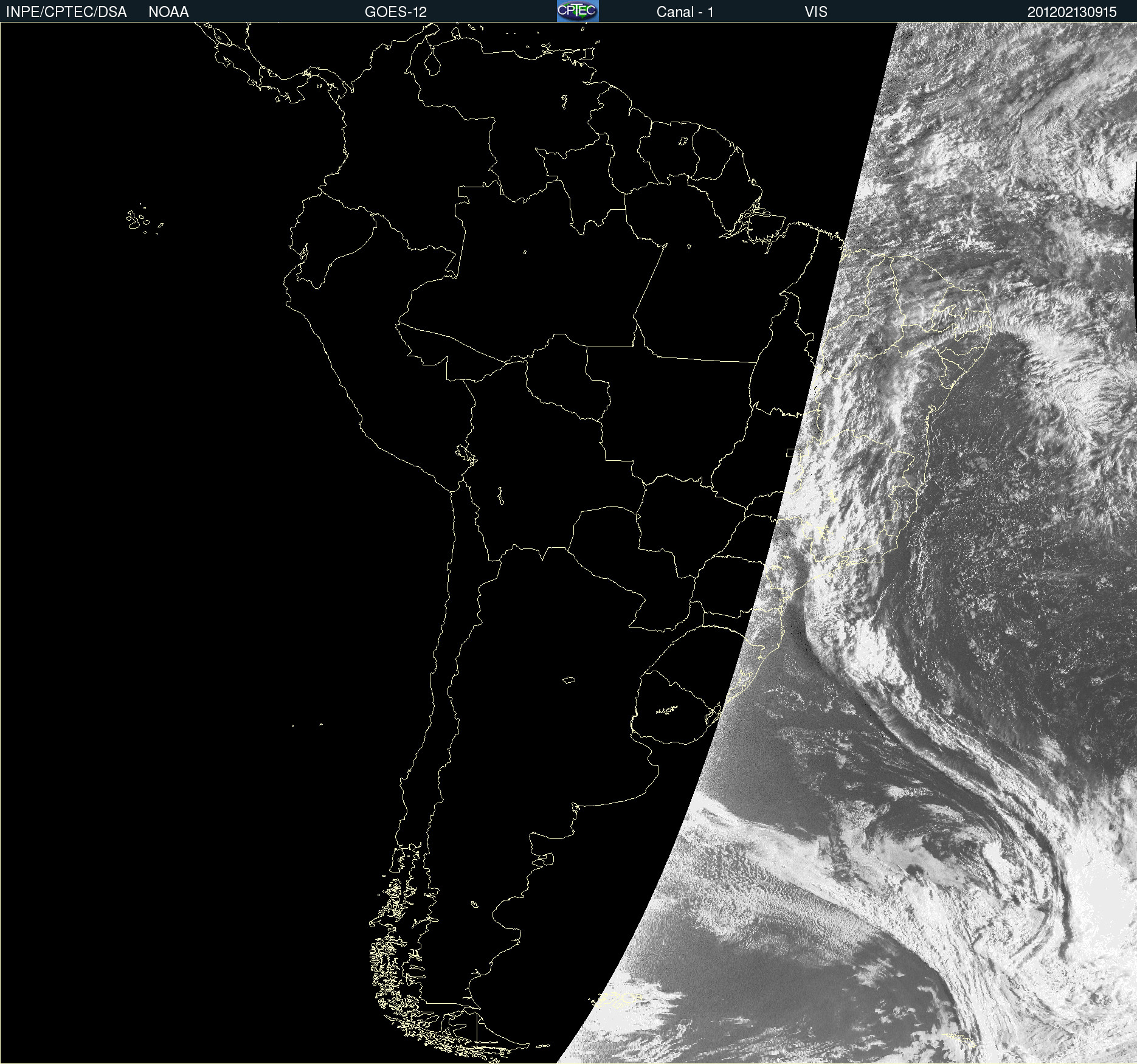The height and width of the screenshot is (1064, 1137).
Task: Click the 'GOES-12' satellite label
Action: (x=396, y=12)
